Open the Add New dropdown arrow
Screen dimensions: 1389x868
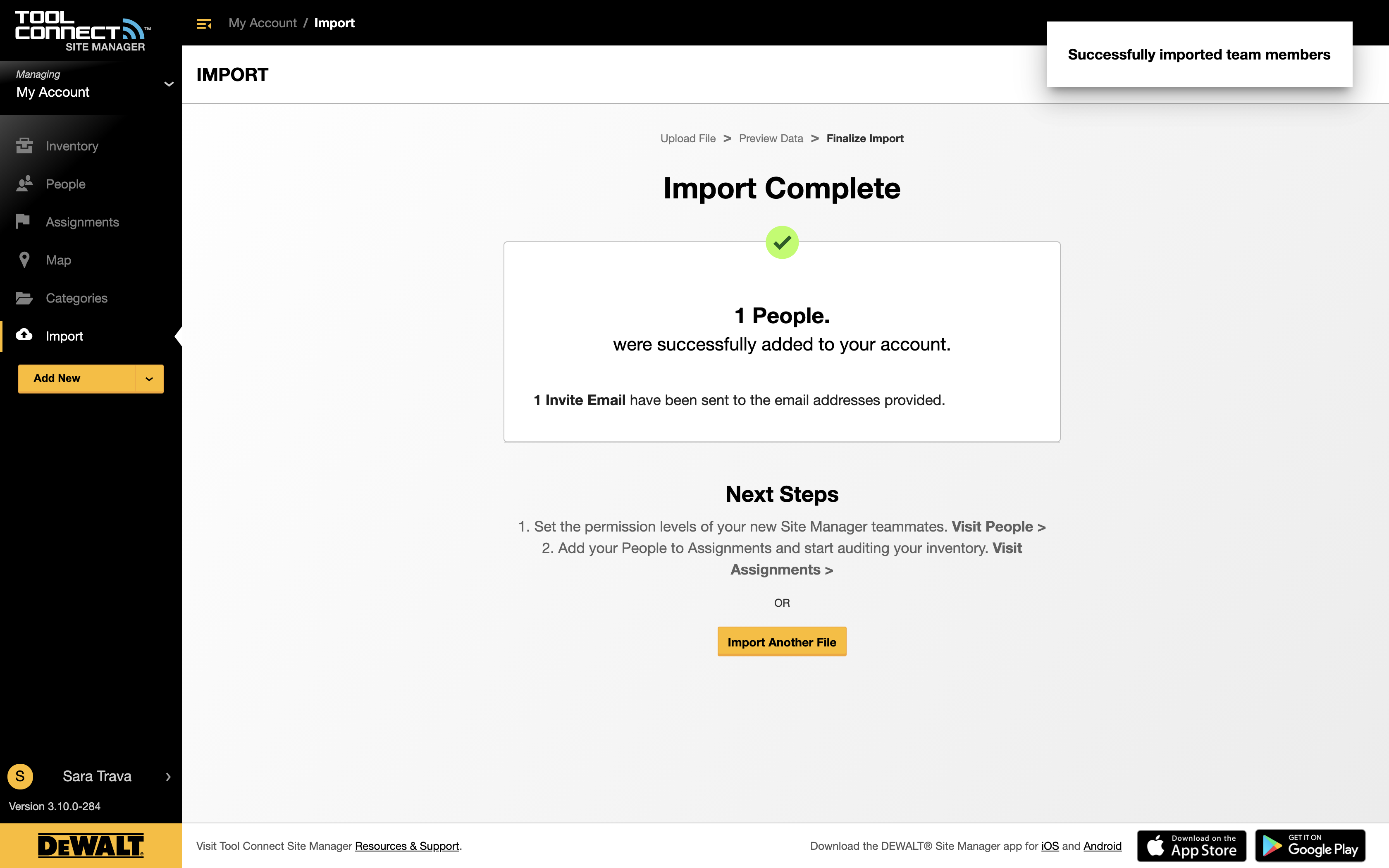pos(149,378)
